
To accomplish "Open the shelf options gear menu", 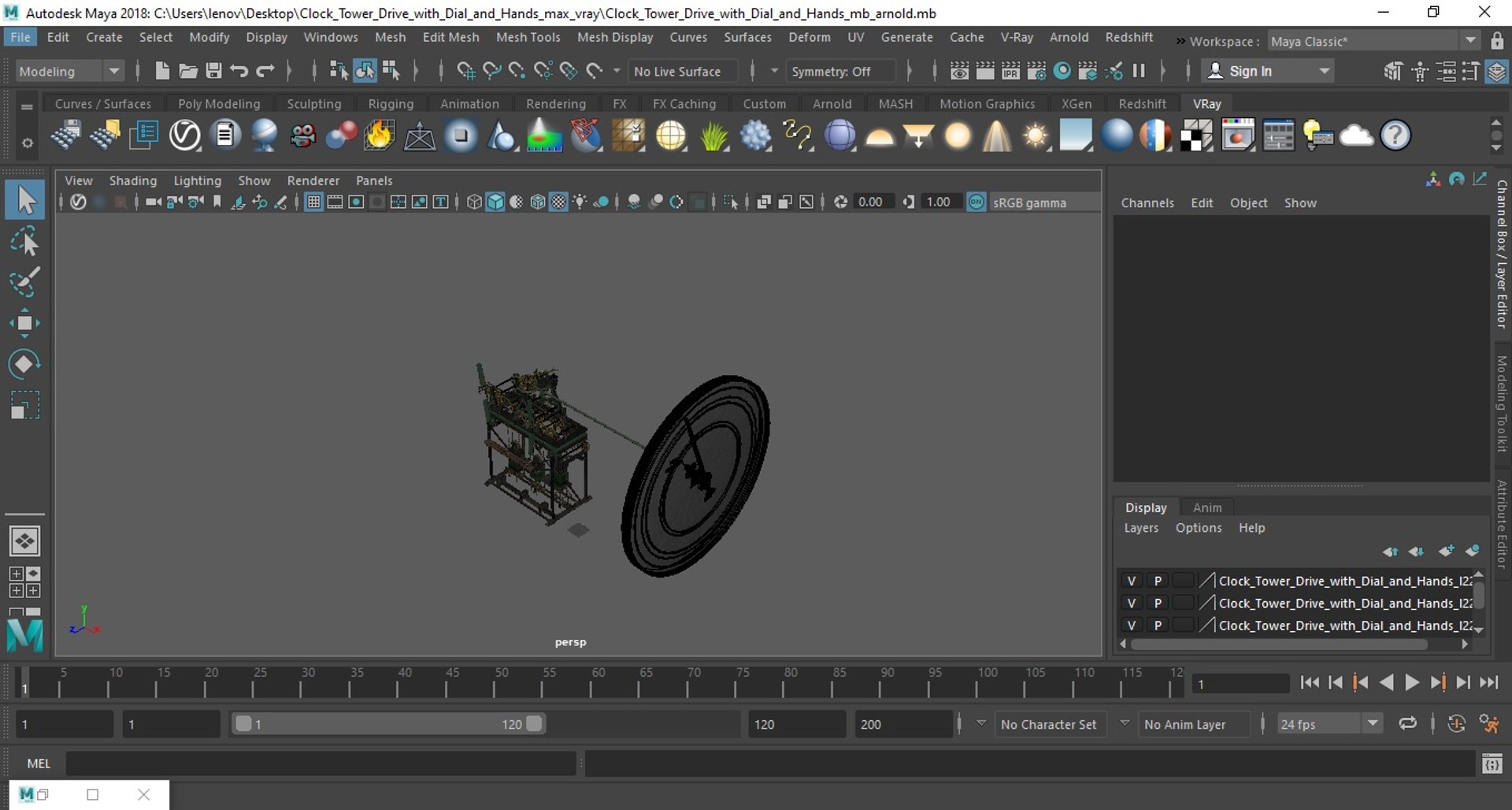I will [27, 143].
